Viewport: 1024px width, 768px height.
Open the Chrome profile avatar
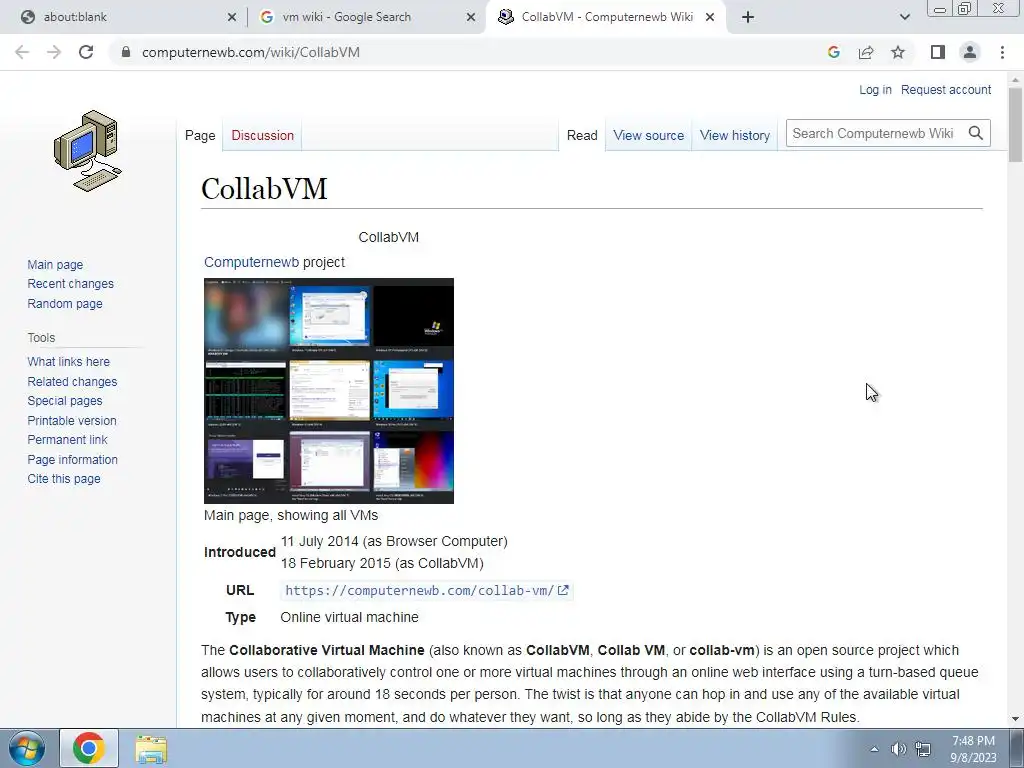(x=970, y=52)
